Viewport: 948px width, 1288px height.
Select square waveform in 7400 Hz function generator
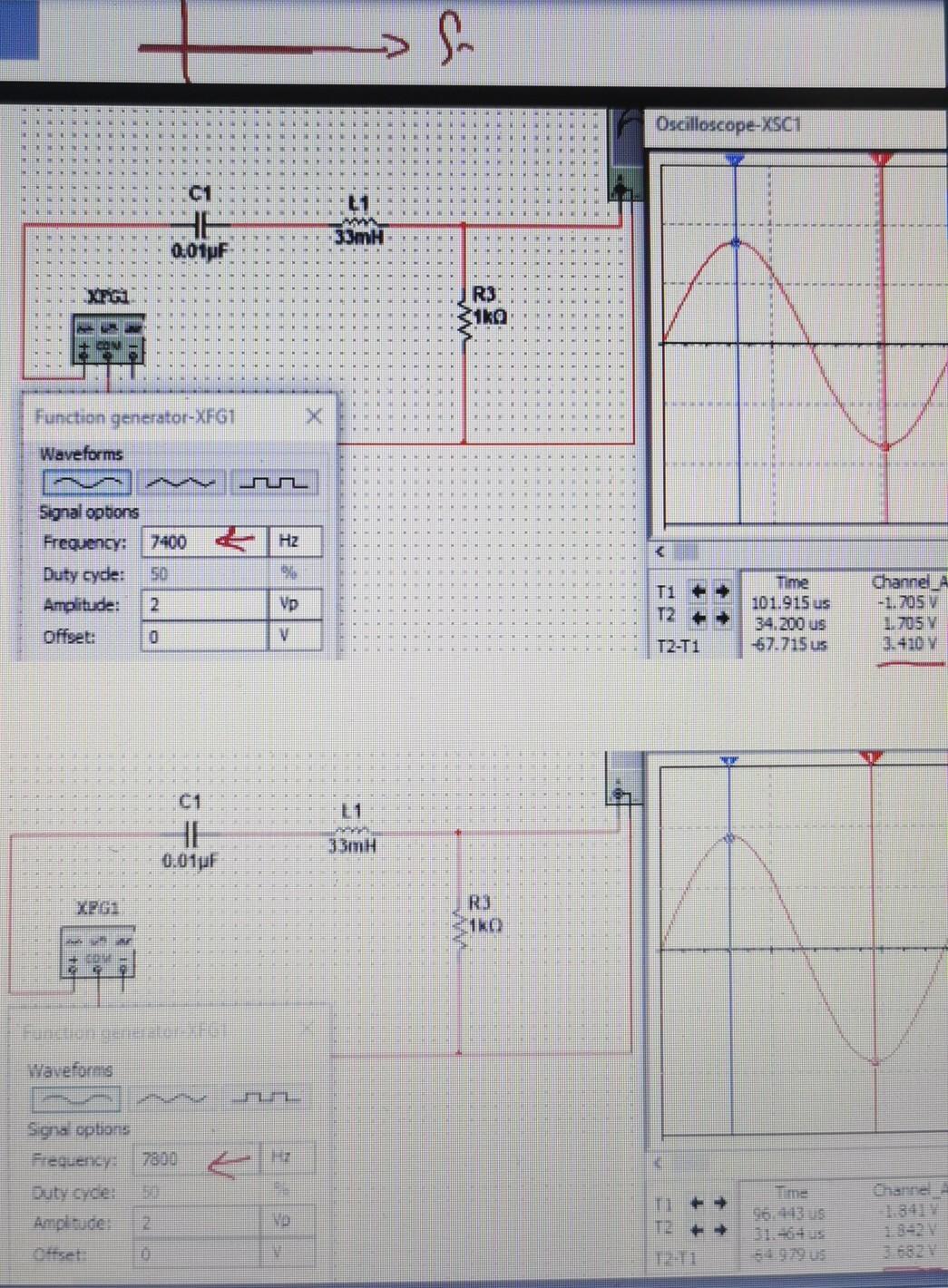(273, 482)
